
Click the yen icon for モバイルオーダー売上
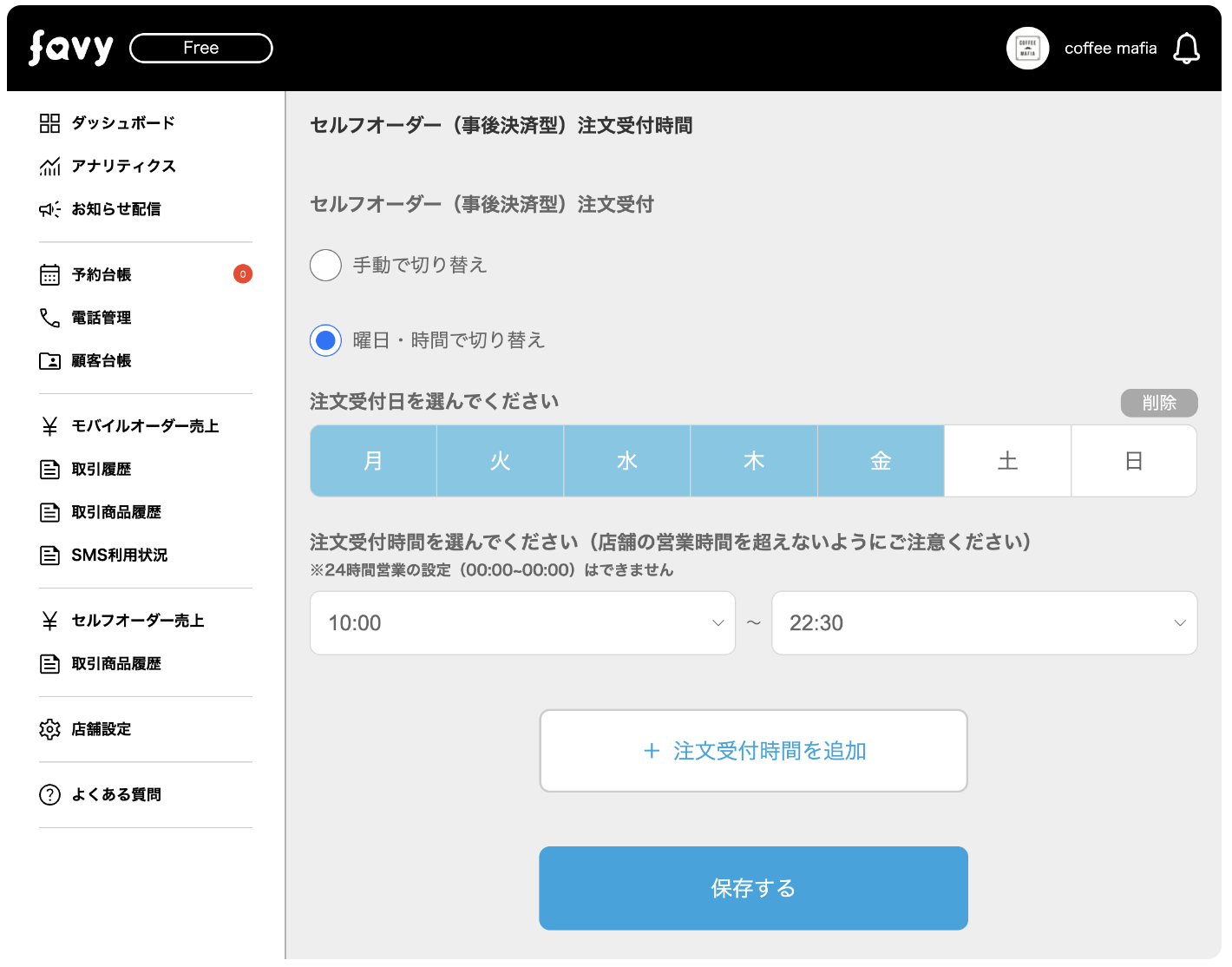point(49,426)
